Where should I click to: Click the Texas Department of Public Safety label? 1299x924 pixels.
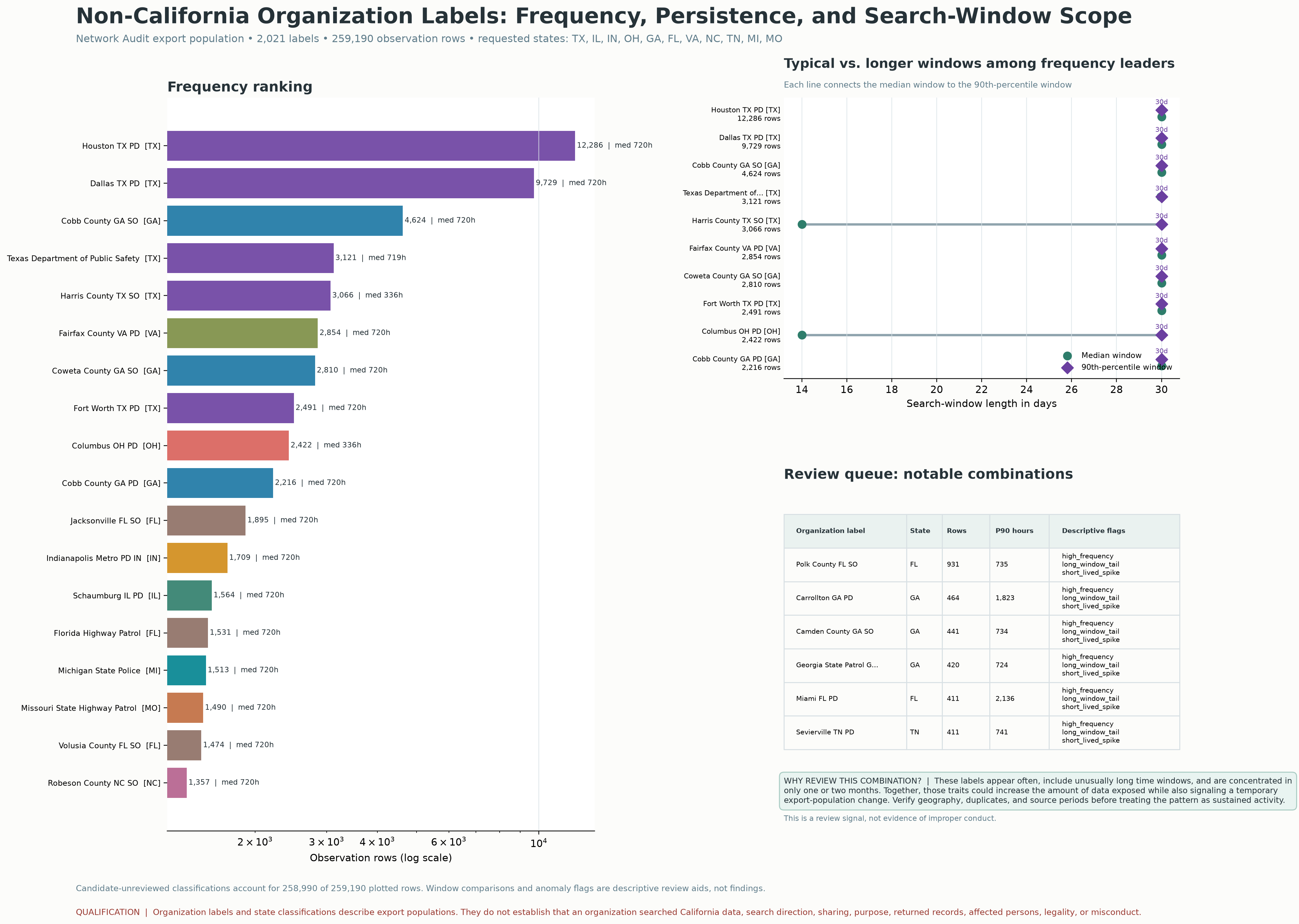84,258
